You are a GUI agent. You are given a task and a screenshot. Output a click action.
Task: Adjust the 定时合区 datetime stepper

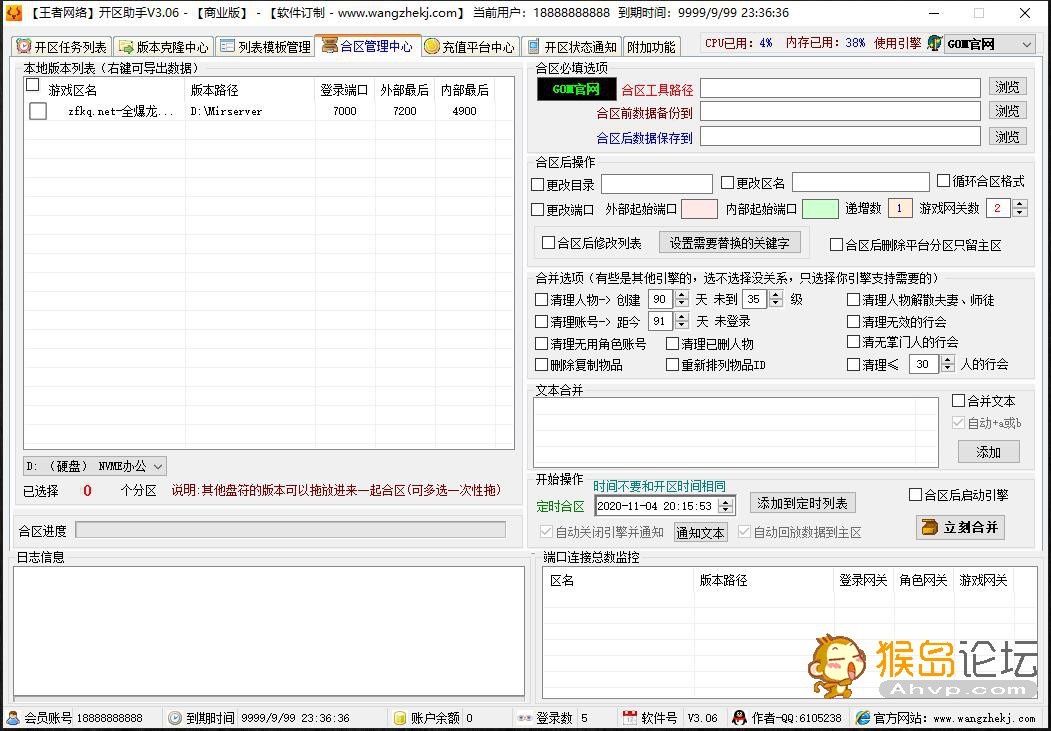tap(725, 506)
